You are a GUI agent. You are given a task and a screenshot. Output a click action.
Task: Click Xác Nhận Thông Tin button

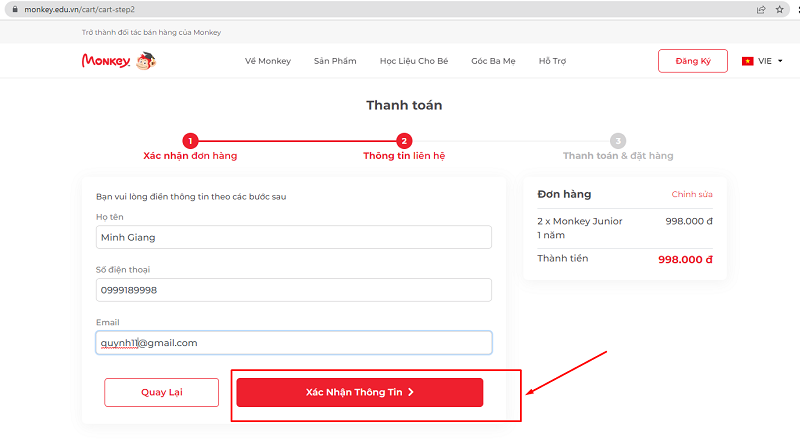click(x=360, y=392)
